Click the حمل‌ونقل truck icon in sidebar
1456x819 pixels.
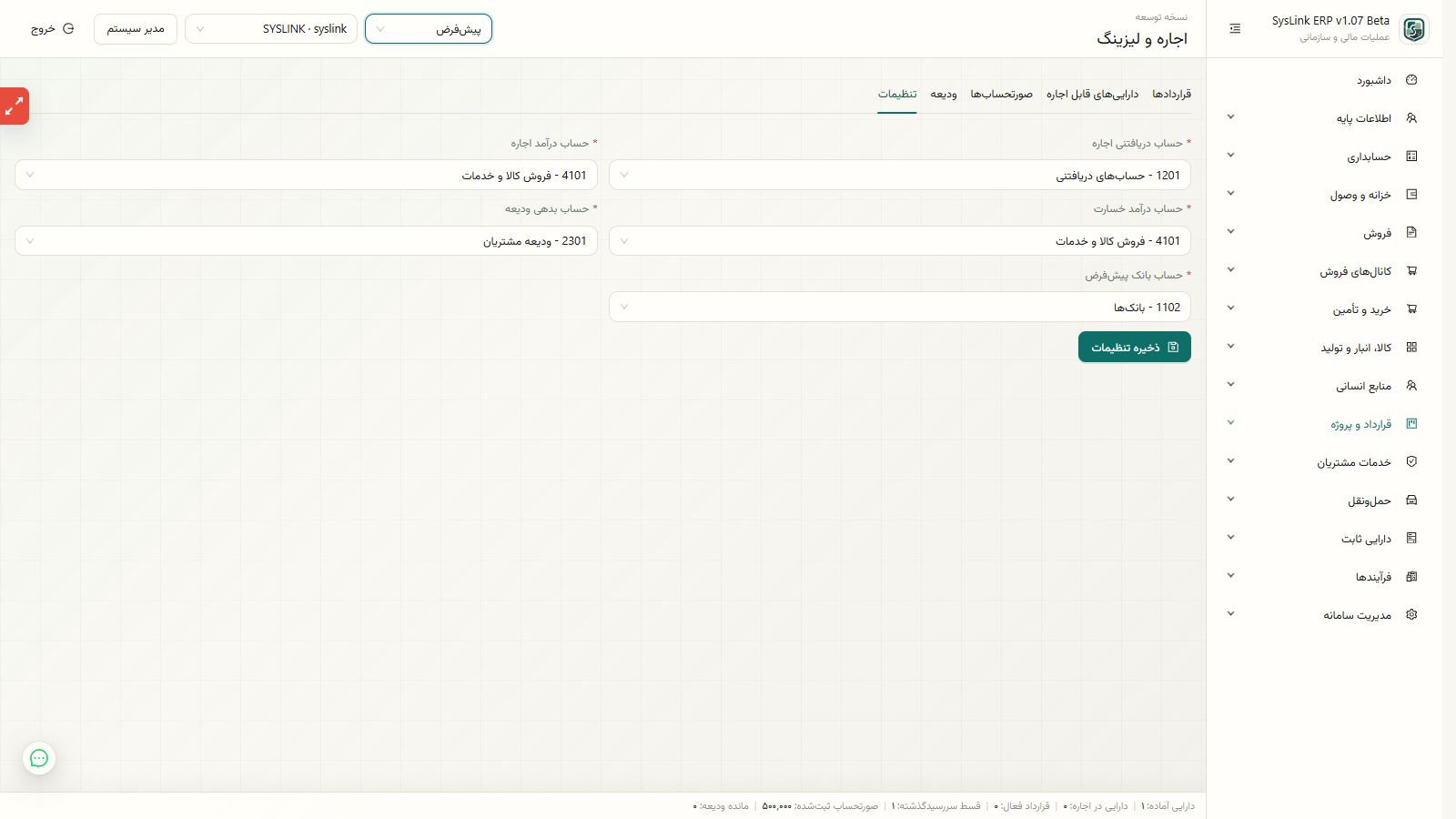click(x=1411, y=500)
